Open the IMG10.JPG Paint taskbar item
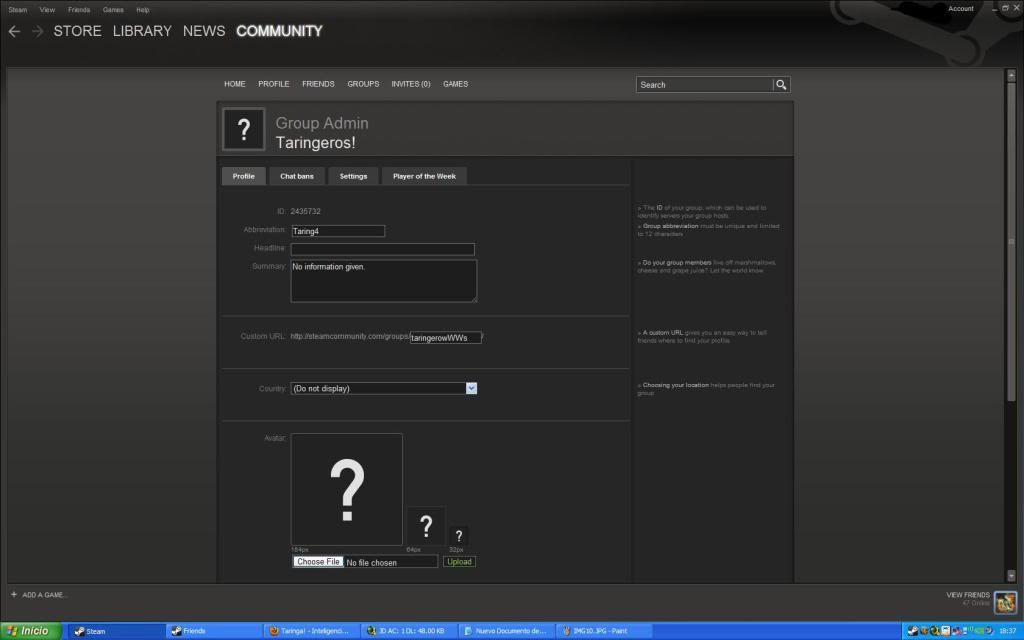1024x640 pixels. [x=605, y=631]
